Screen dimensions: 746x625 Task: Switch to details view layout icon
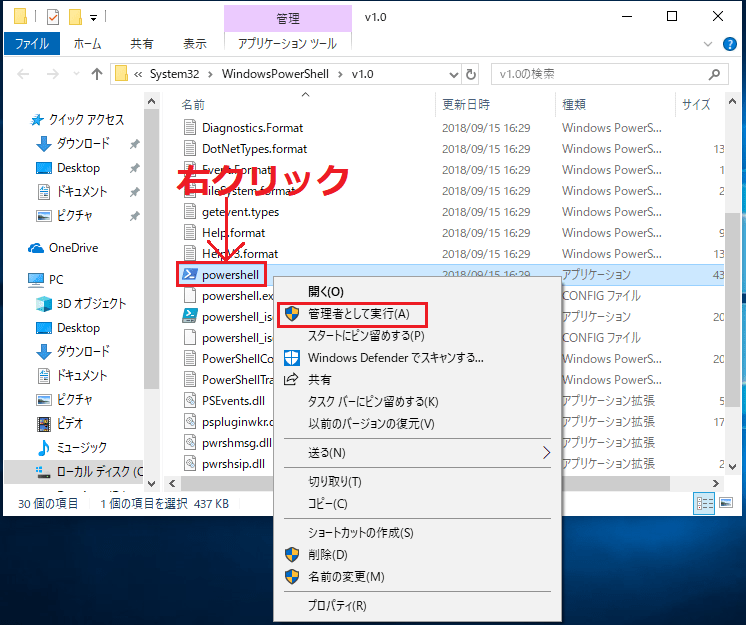pos(704,503)
